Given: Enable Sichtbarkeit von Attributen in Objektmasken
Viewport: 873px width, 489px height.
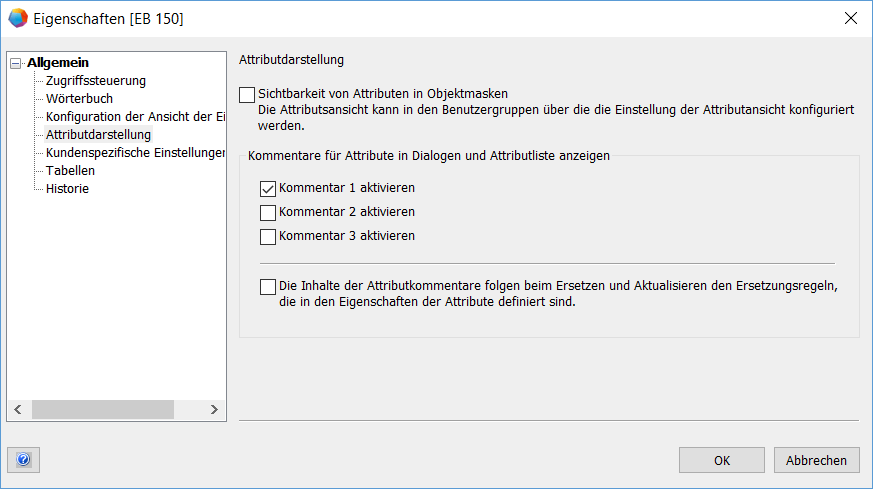Looking at the screenshot, I should pos(248,94).
